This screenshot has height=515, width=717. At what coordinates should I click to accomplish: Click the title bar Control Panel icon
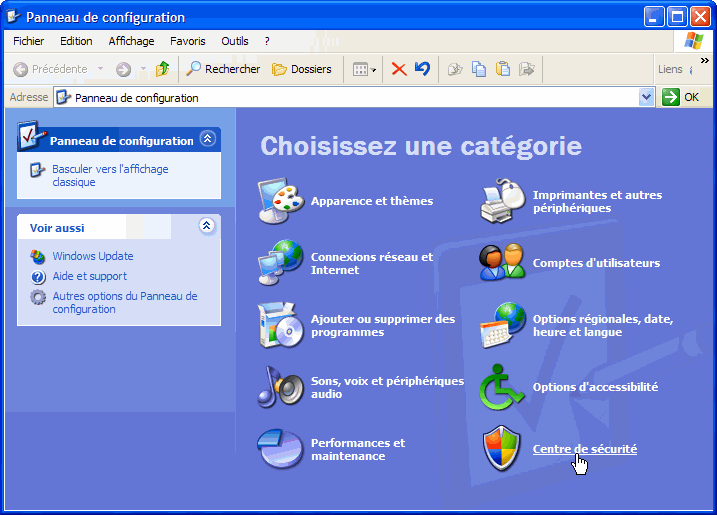14,16
